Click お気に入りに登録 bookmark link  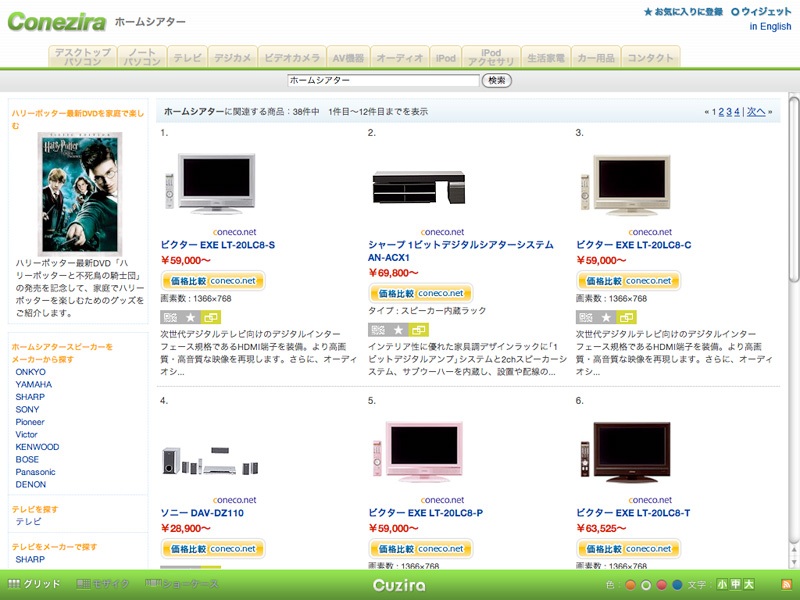coord(684,11)
